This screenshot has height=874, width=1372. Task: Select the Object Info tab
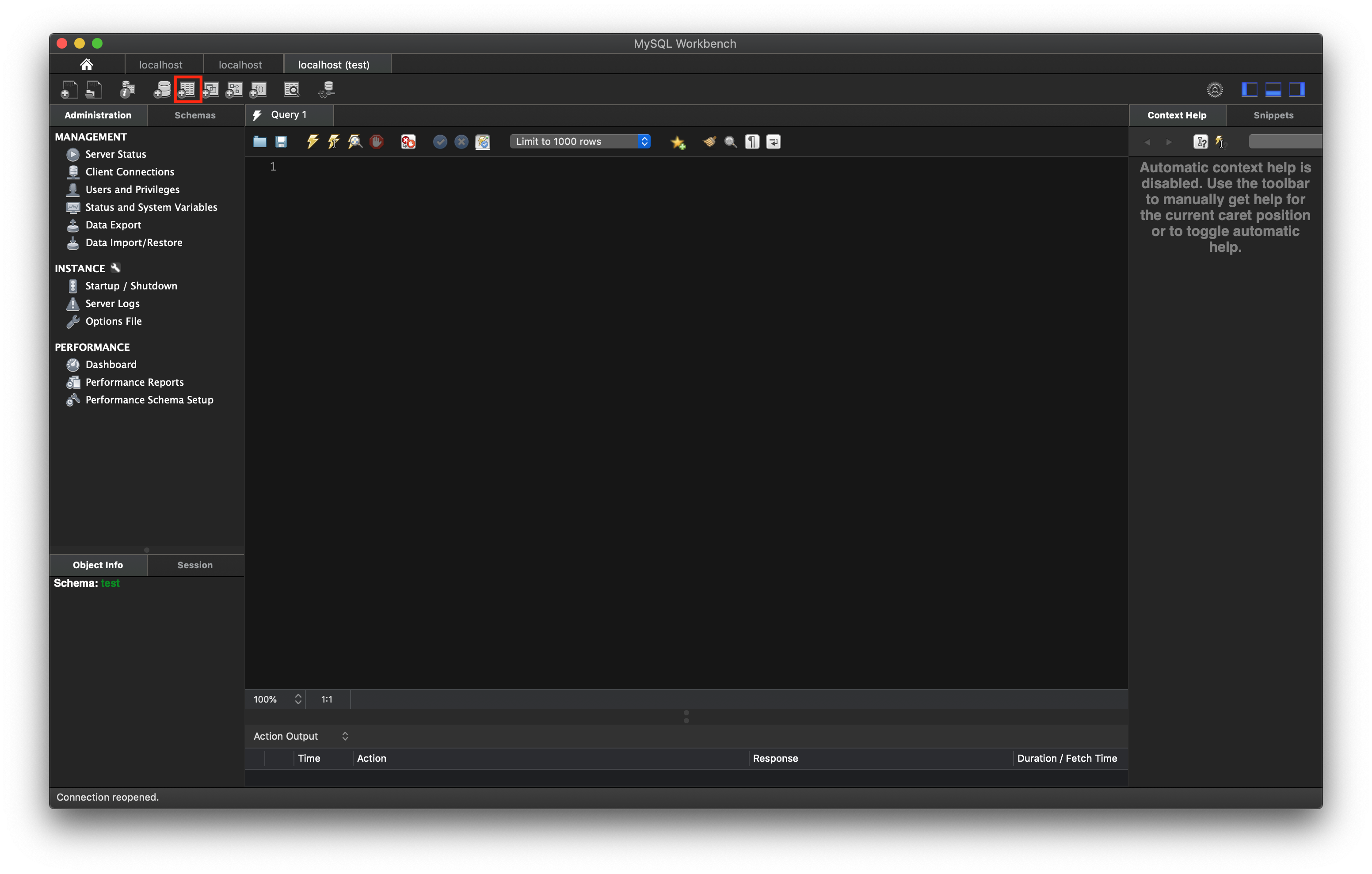[x=98, y=565]
